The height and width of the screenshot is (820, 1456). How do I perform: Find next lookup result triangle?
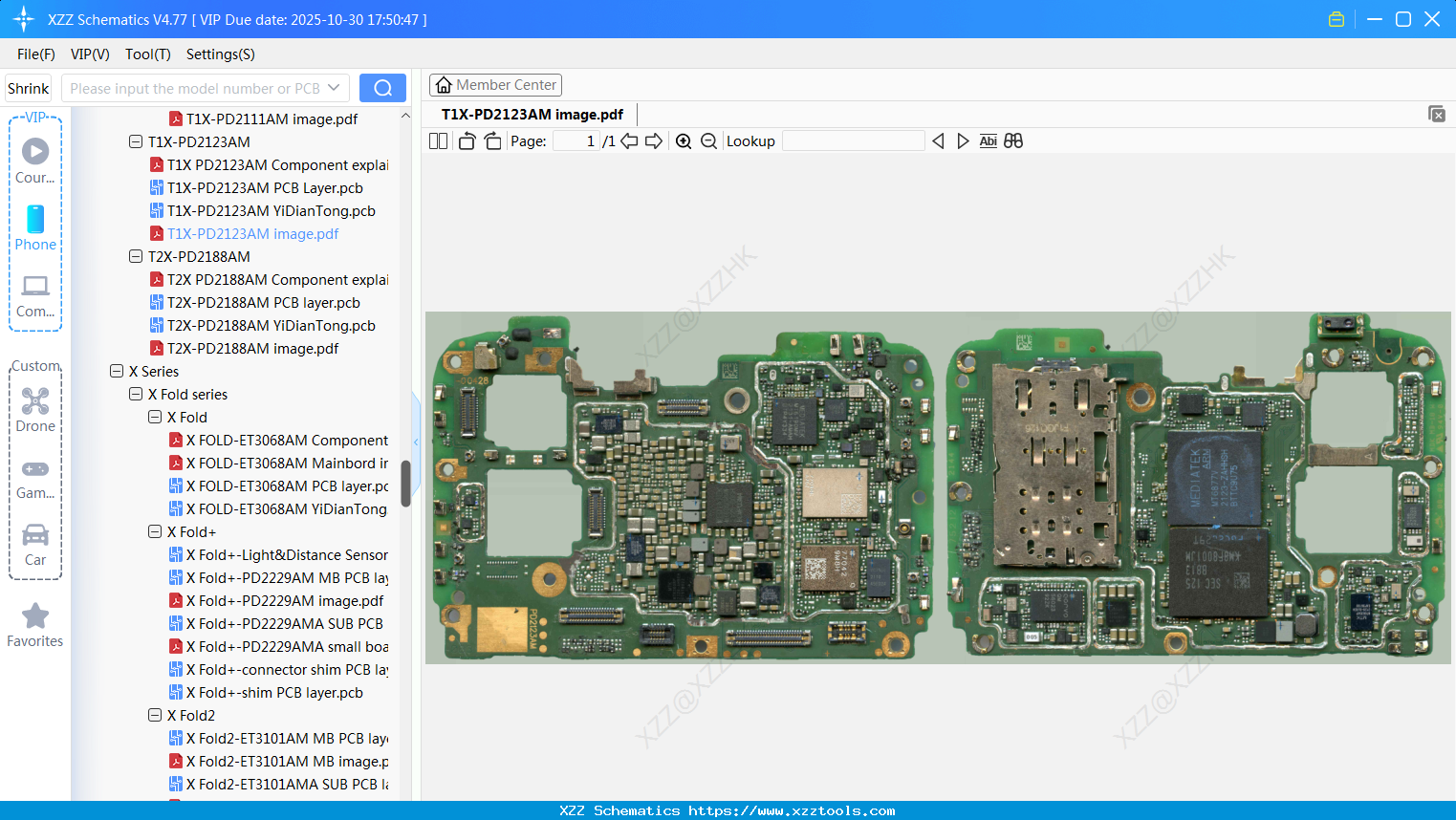point(963,141)
